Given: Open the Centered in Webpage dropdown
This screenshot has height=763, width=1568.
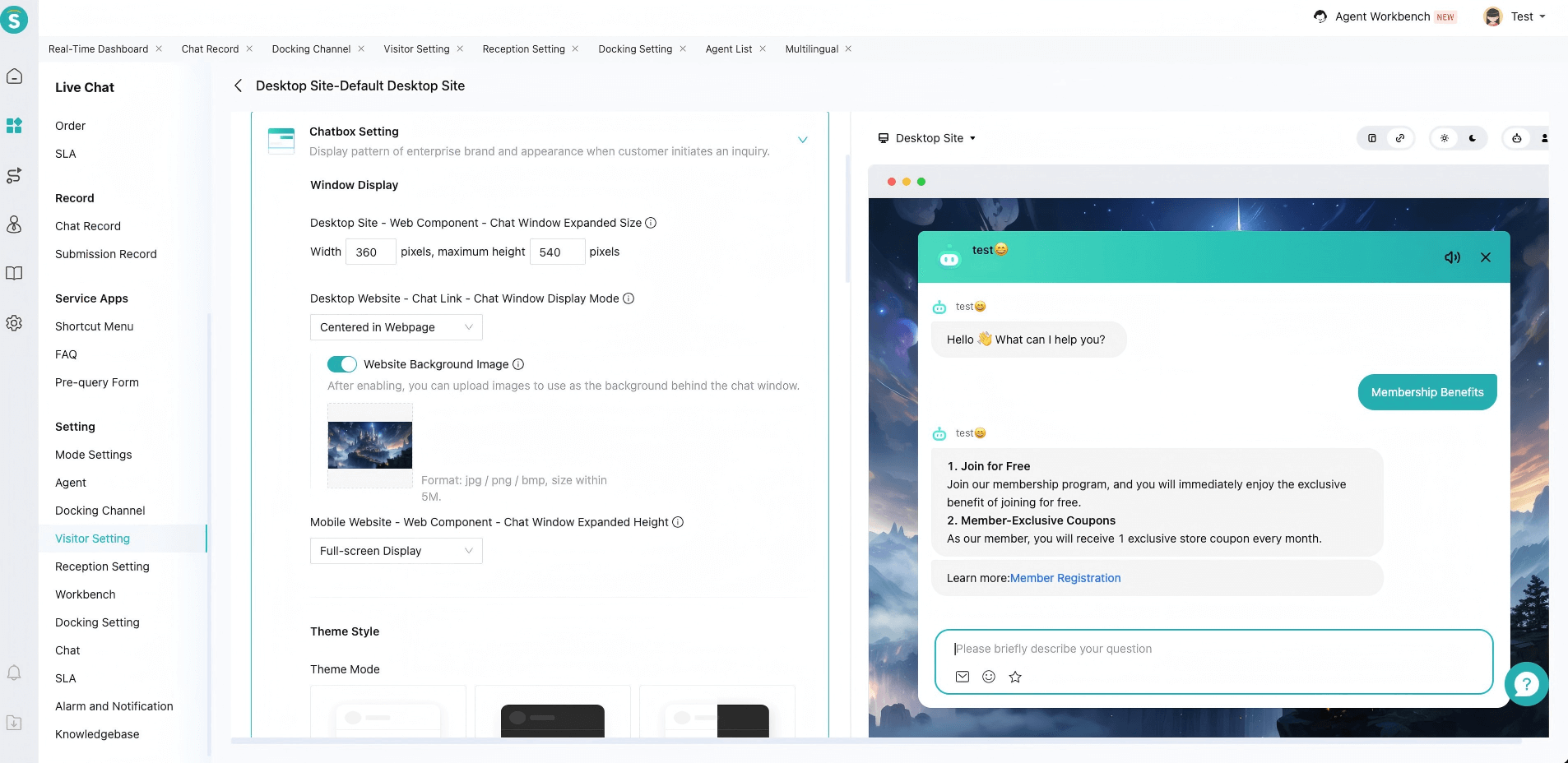Looking at the screenshot, I should [396, 327].
